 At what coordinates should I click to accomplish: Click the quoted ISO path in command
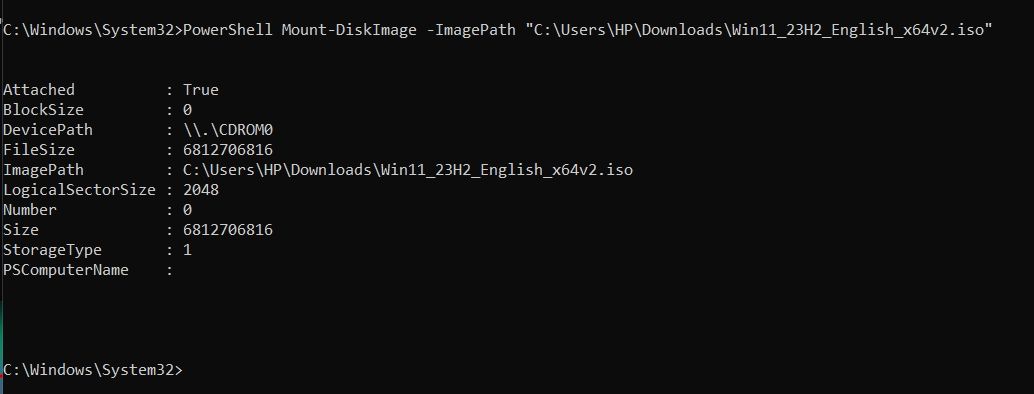pos(759,30)
